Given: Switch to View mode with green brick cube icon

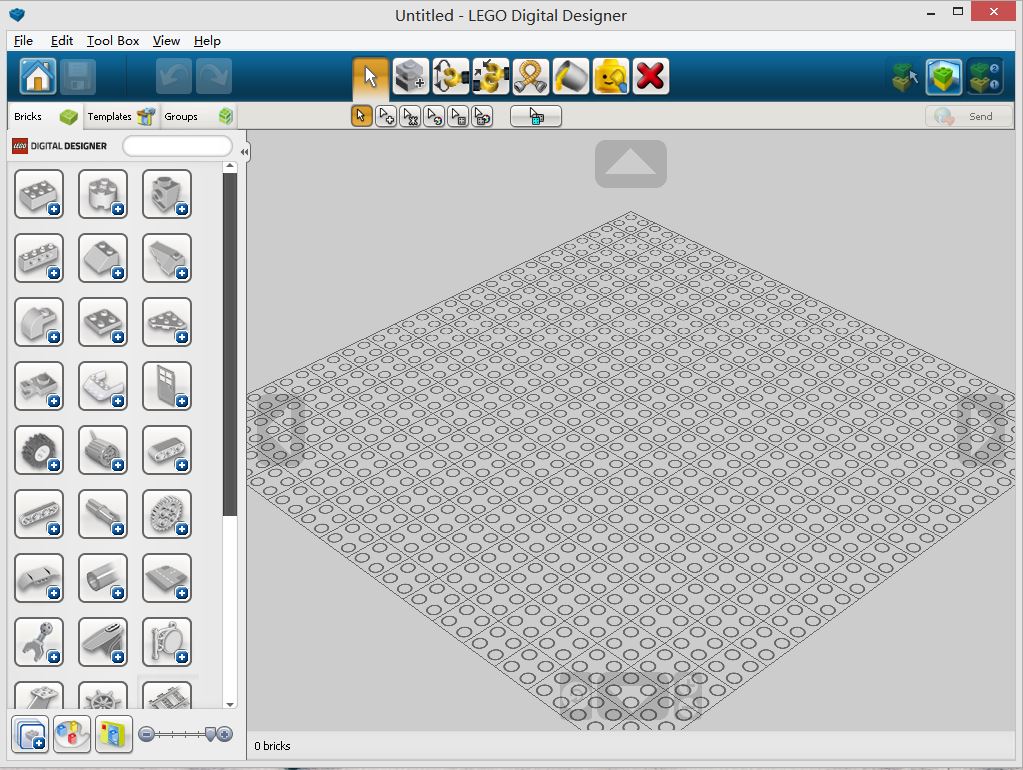Looking at the screenshot, I should 941,76.
